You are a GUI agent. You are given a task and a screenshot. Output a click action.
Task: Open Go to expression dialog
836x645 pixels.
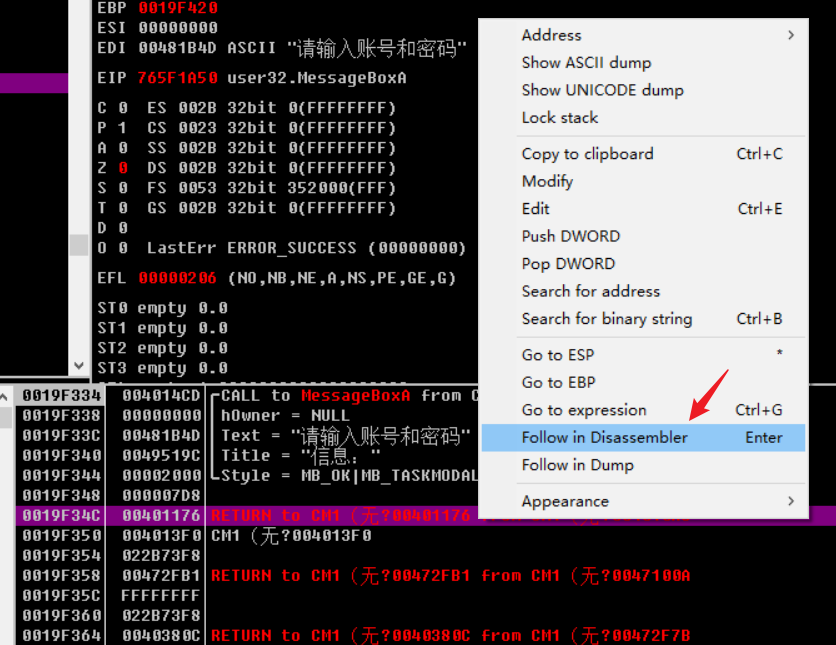(583, 410)
